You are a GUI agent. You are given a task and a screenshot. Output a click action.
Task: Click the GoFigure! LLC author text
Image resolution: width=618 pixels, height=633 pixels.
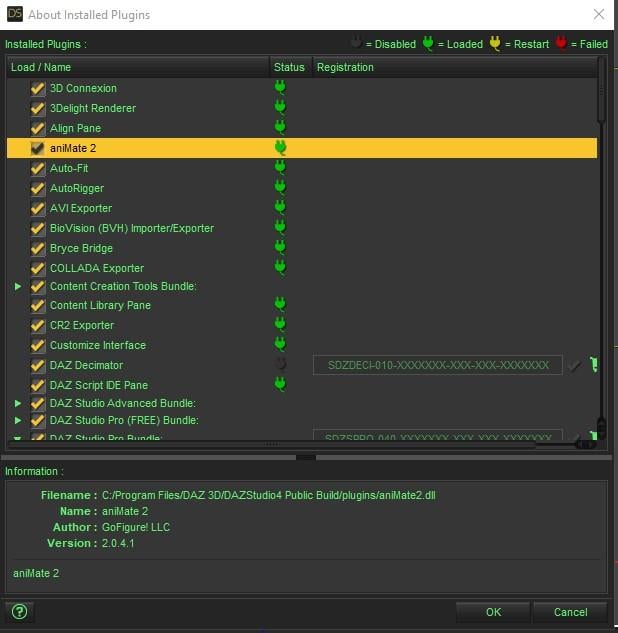tap(136, 527)
